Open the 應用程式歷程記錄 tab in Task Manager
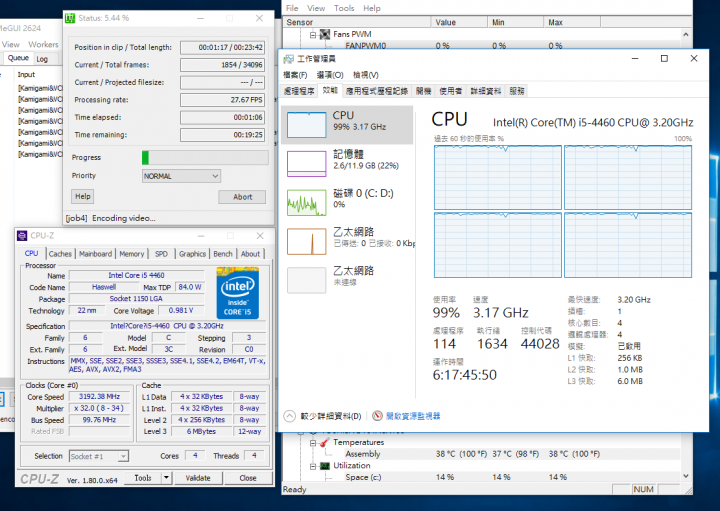The image size is (720, 511). coord(377,91)
